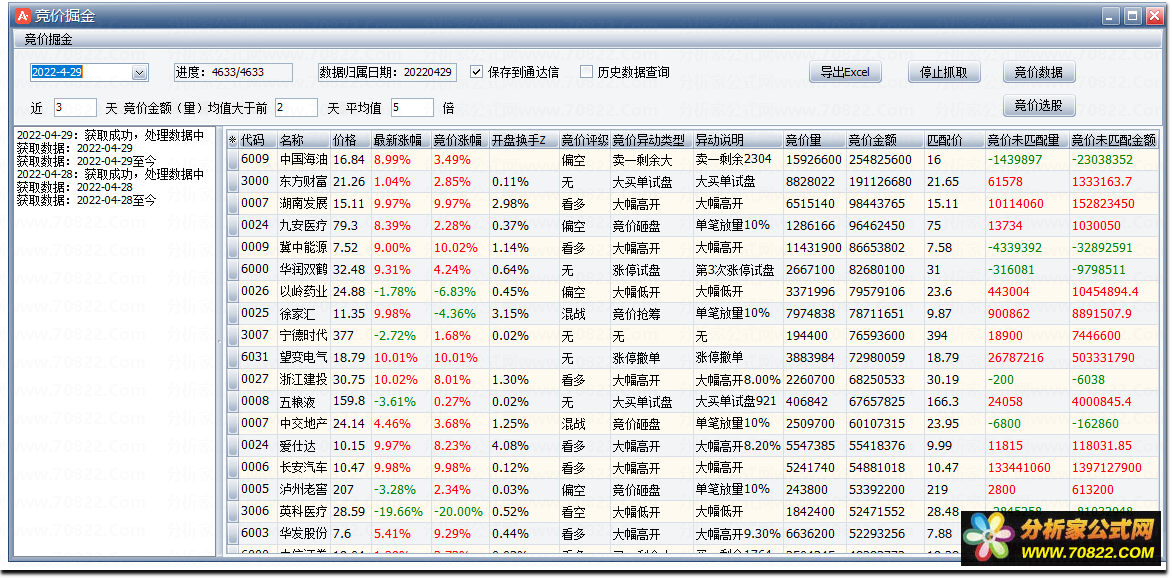Sort by the 价格 column header
Image resolution: width=1172 pixels, height=578 pixels.
pos(351,140)
